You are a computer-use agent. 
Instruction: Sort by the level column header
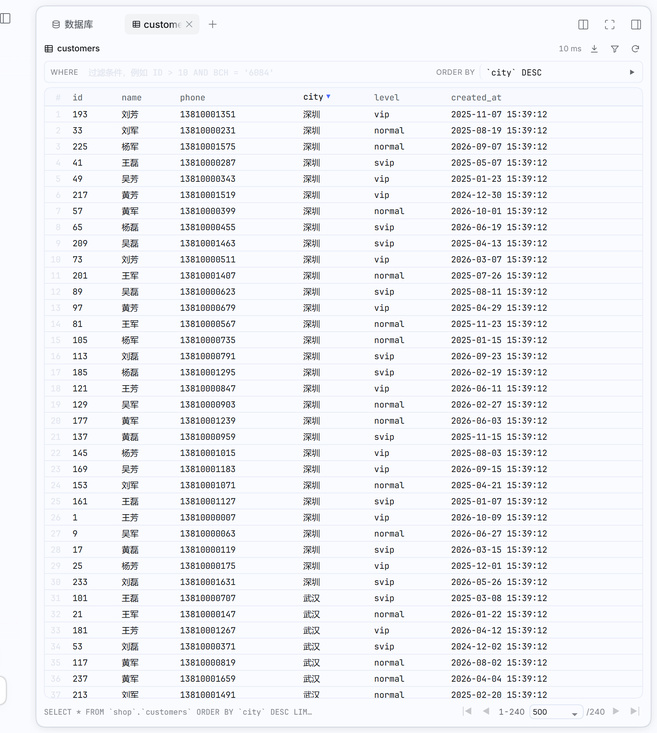pyautogui.click(x=387, y=98)
